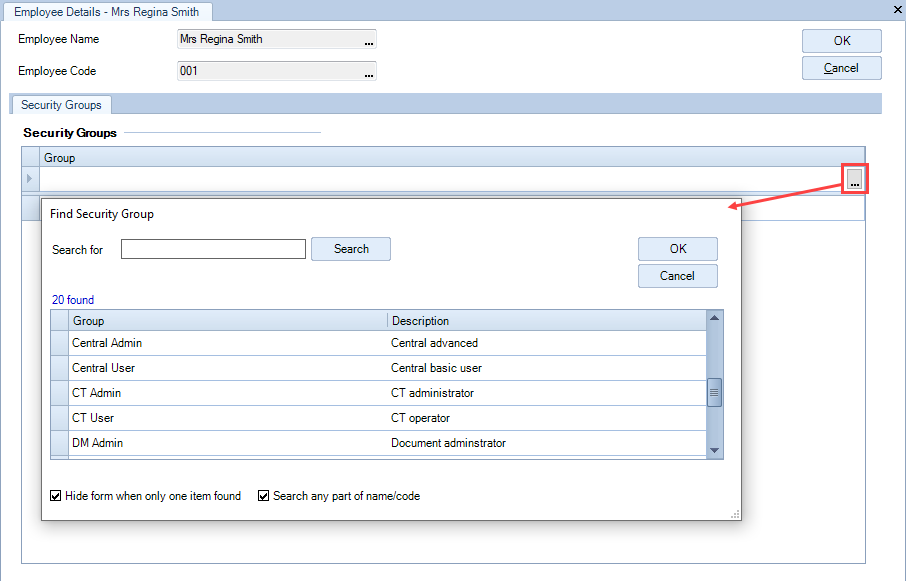Click the scroll up arrow in results list
906x581 pixels.
[715, 318]
